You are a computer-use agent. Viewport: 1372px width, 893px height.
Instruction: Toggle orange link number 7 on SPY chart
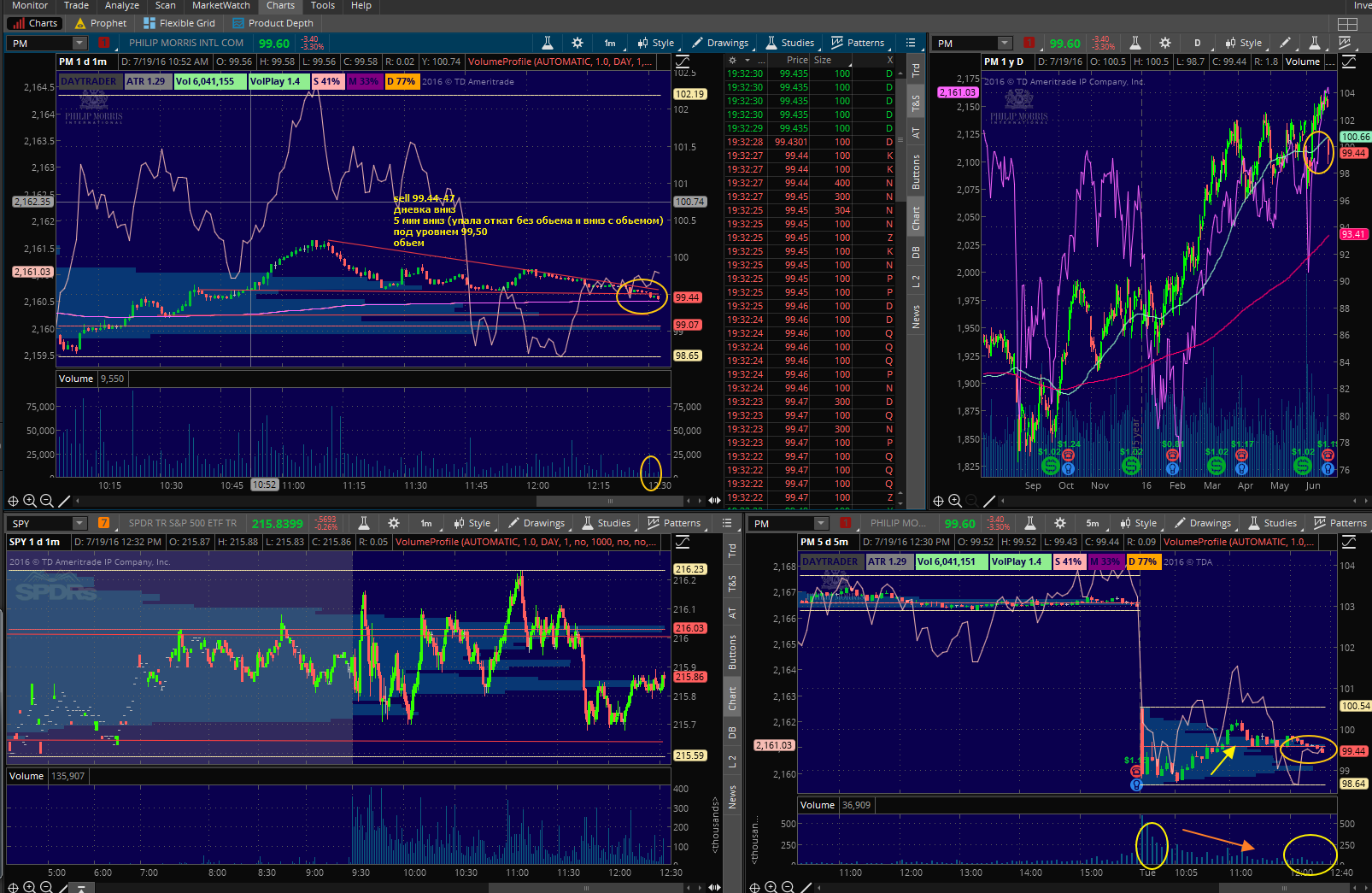(104, 523)
